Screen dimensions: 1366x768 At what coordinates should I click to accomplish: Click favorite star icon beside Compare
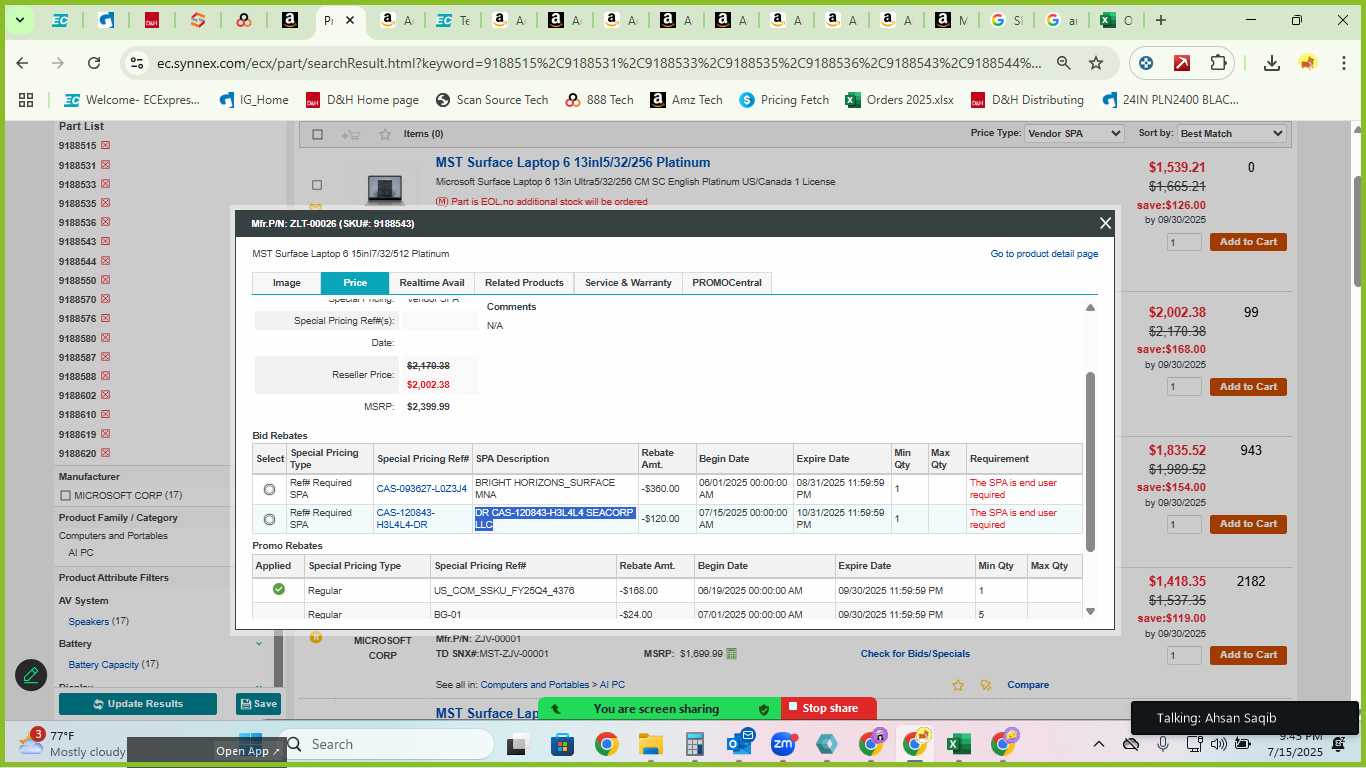point(958,685)
